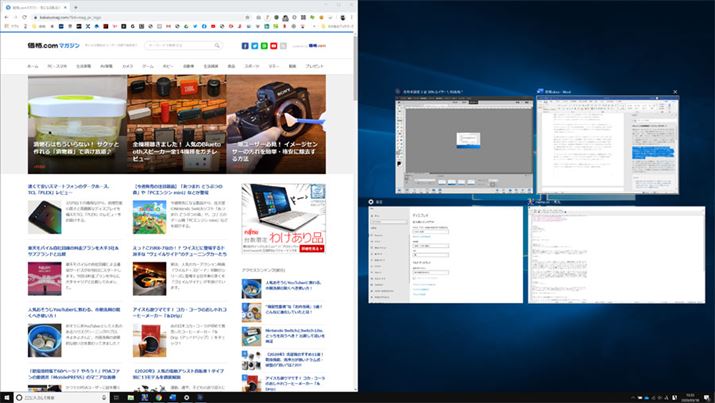Screen dimensions: 715x403
Task: Open the YouTube icon in the site header
Action: point(275,46)
